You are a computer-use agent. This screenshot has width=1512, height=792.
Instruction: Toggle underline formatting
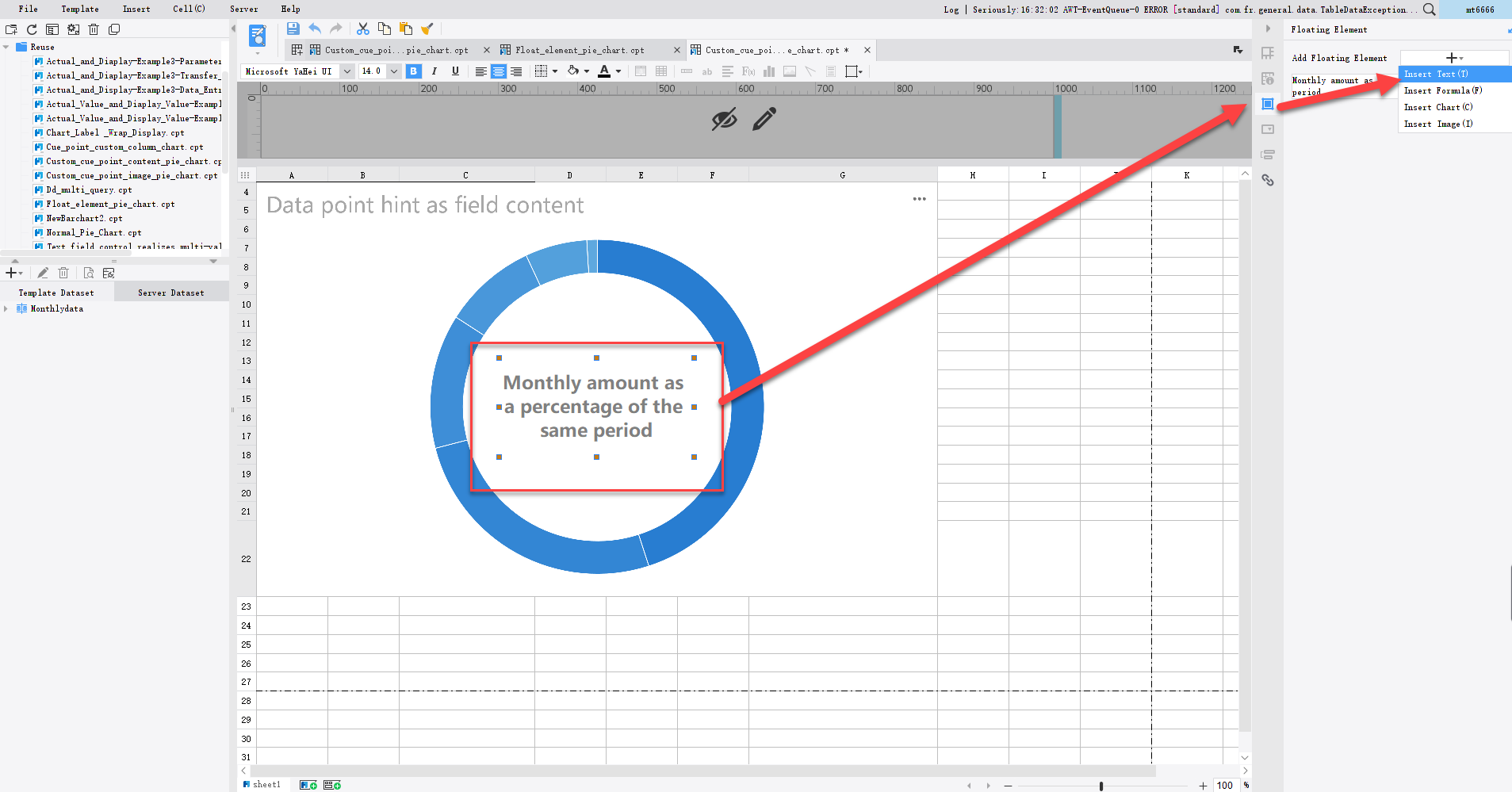[455, 71]
